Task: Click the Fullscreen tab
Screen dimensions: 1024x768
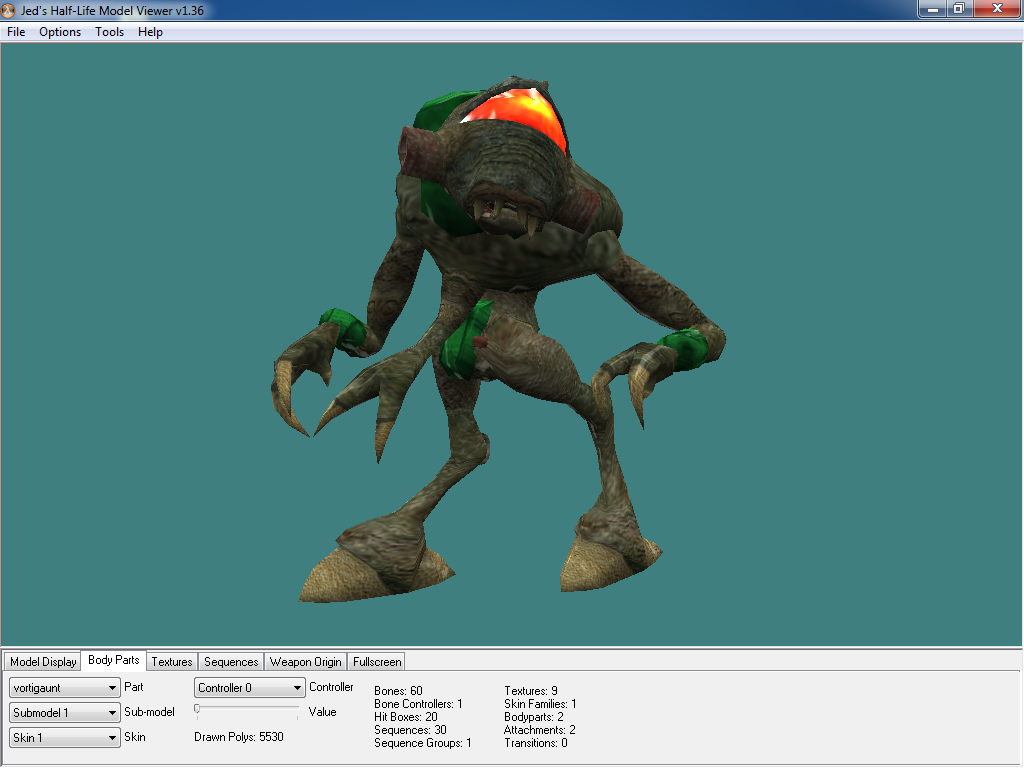Action: 377,662
